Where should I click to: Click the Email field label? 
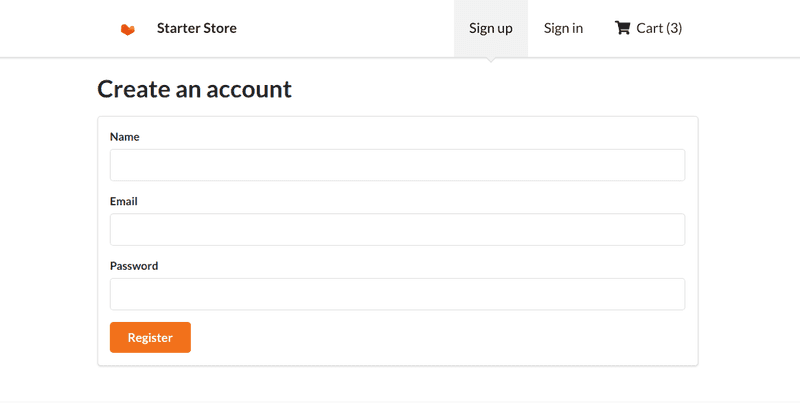coord(123,201)
